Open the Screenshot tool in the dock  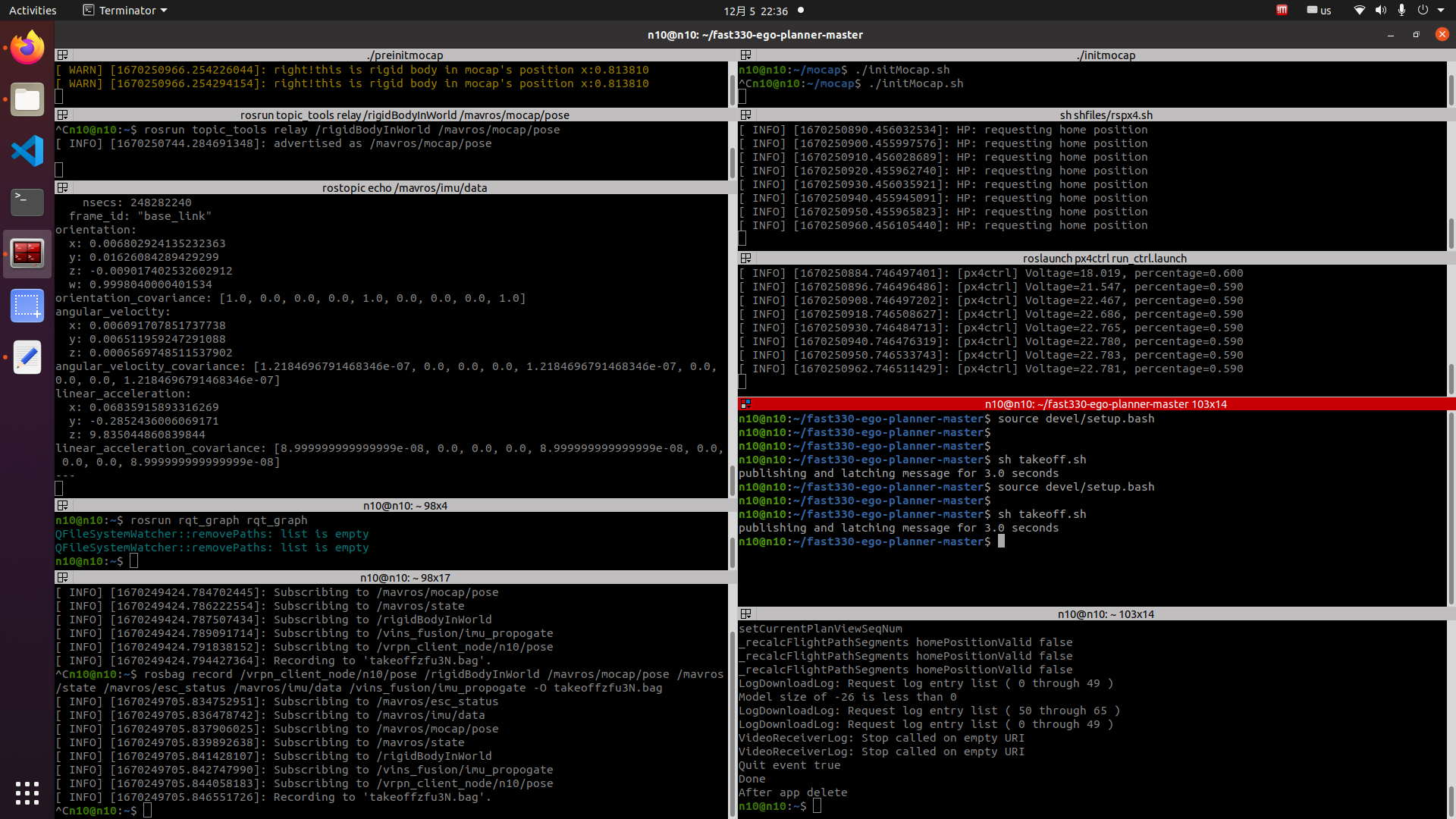pos(27,306)
